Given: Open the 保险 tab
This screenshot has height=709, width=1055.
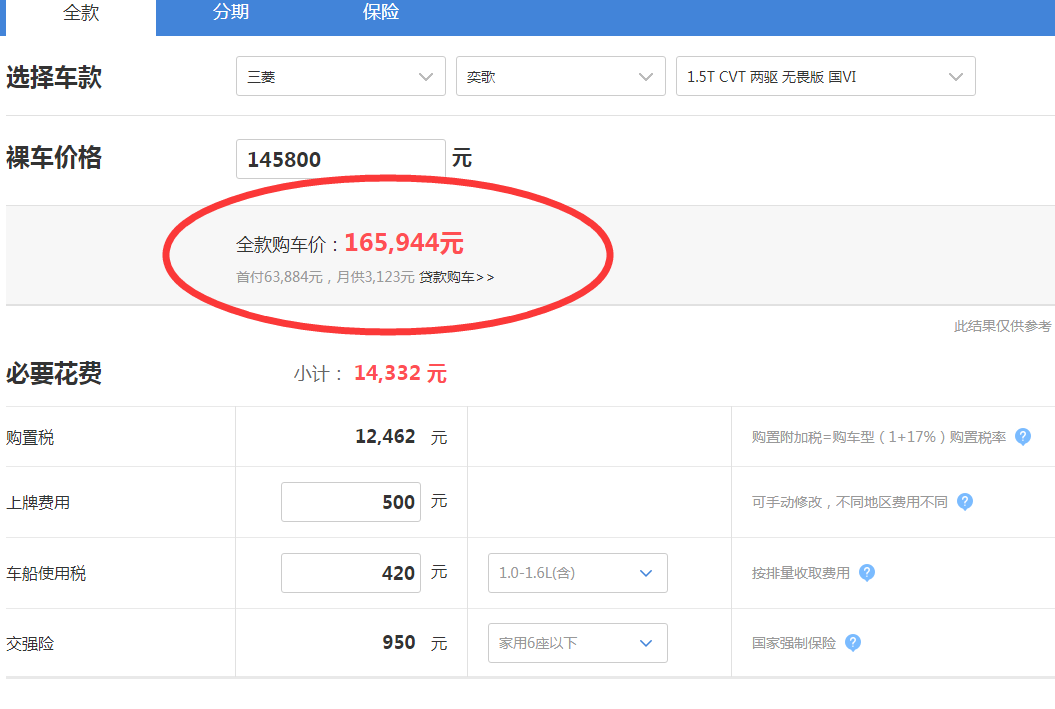Looking at the screenshot, I should [381, 13].
